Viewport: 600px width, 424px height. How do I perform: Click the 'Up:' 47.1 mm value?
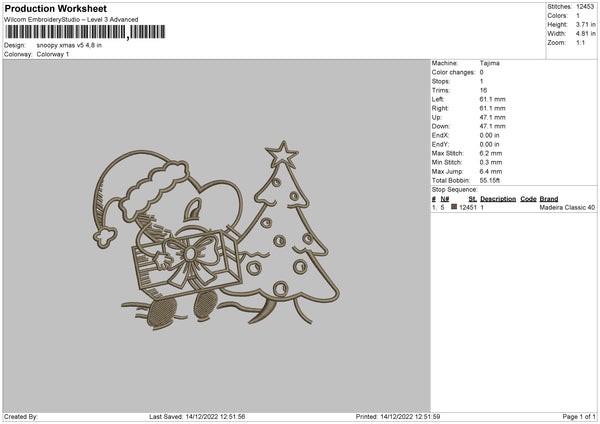click(x=492, y=117)
